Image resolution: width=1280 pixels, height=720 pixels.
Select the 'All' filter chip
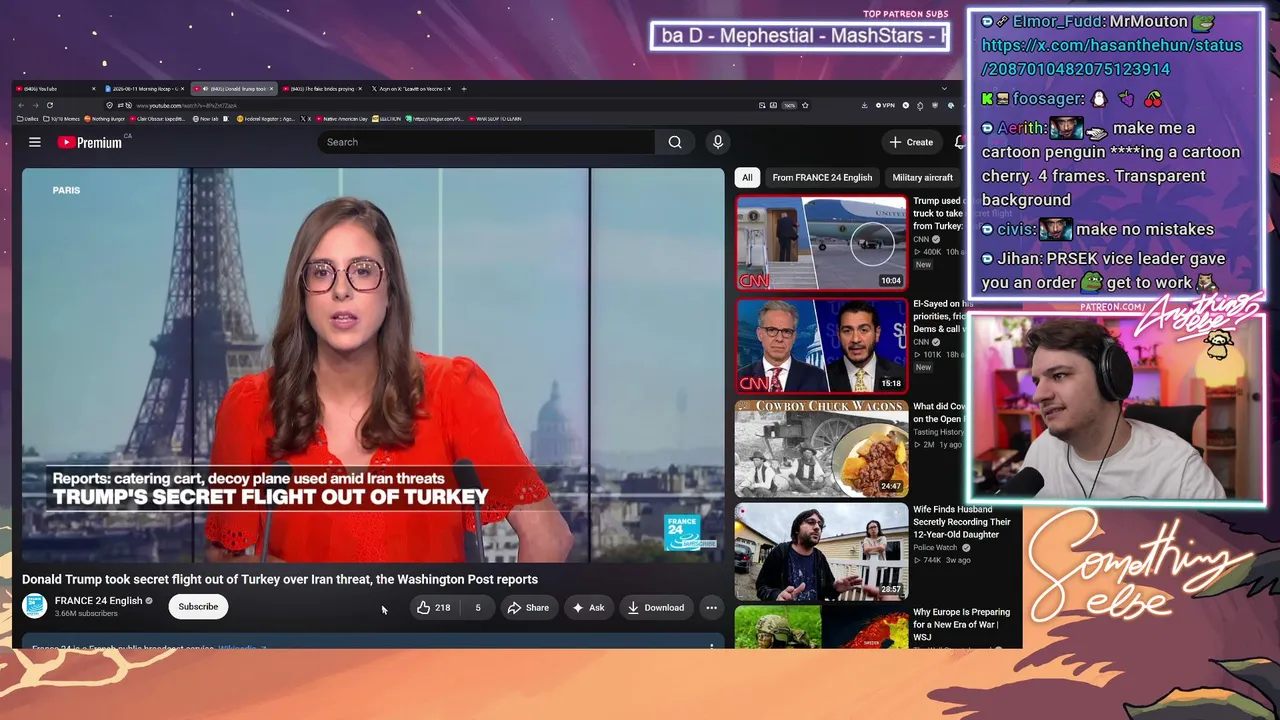[746, 178]
